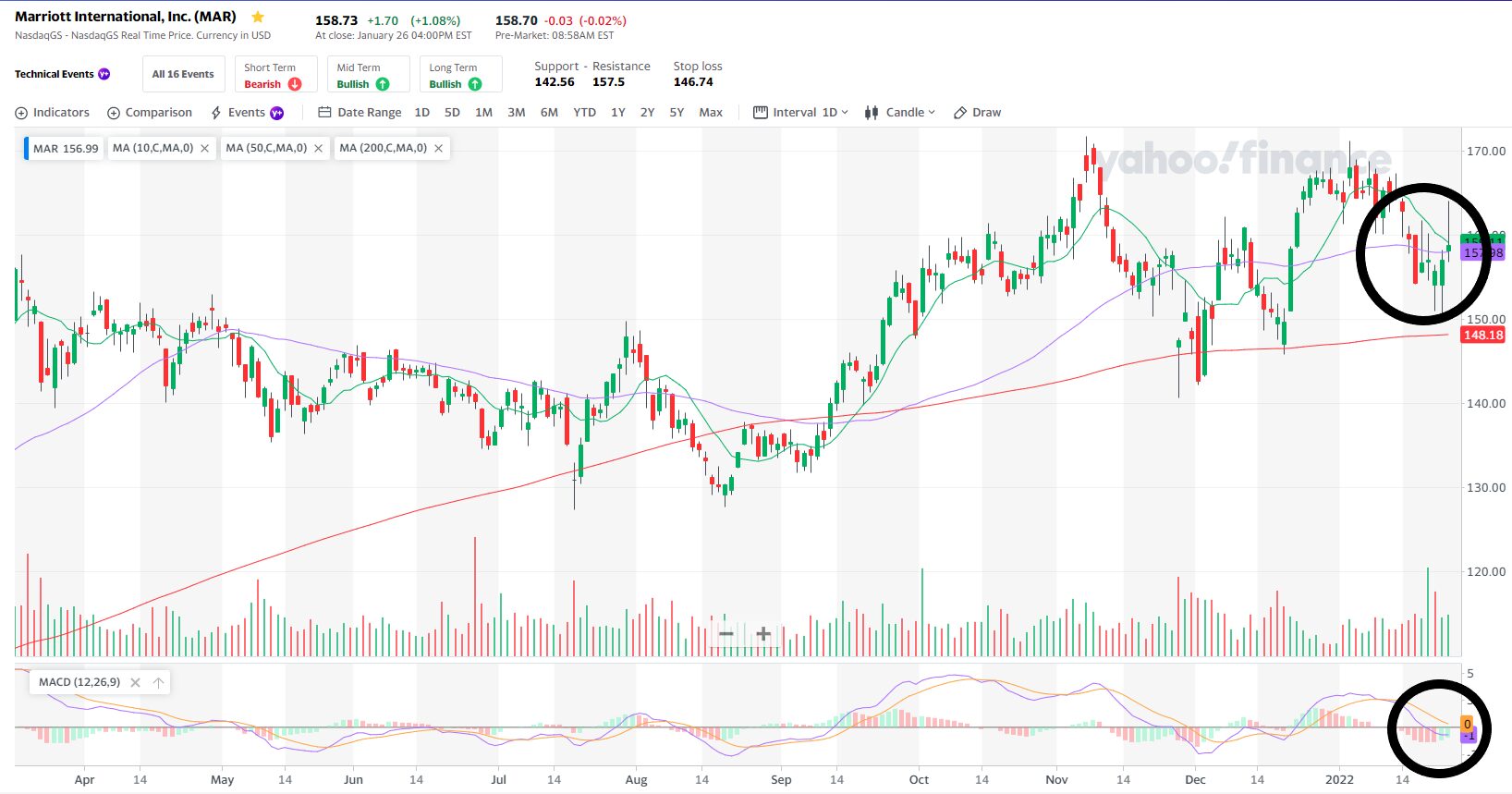Move the MACD panel up with arrow
Viewport: 1512px width, 794px height.
coord(158,682)
